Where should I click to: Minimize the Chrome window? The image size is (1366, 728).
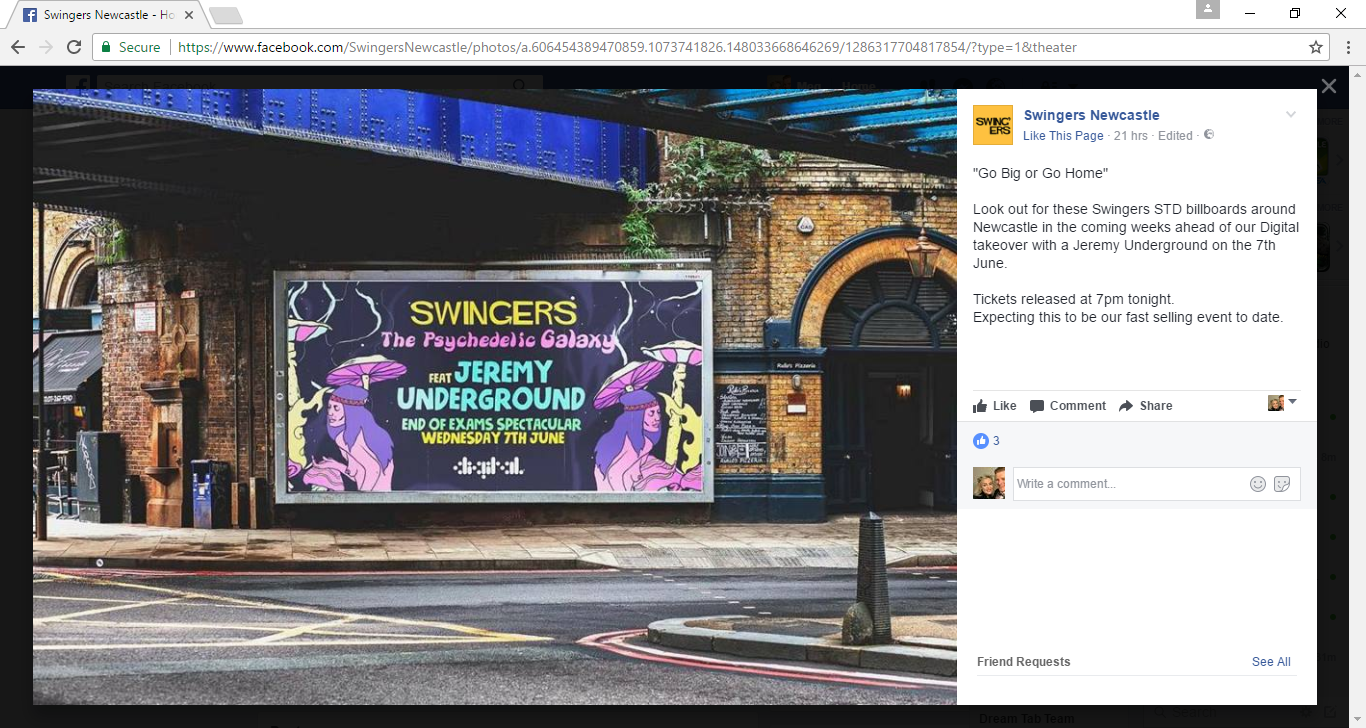click(x=1250, y=13)
